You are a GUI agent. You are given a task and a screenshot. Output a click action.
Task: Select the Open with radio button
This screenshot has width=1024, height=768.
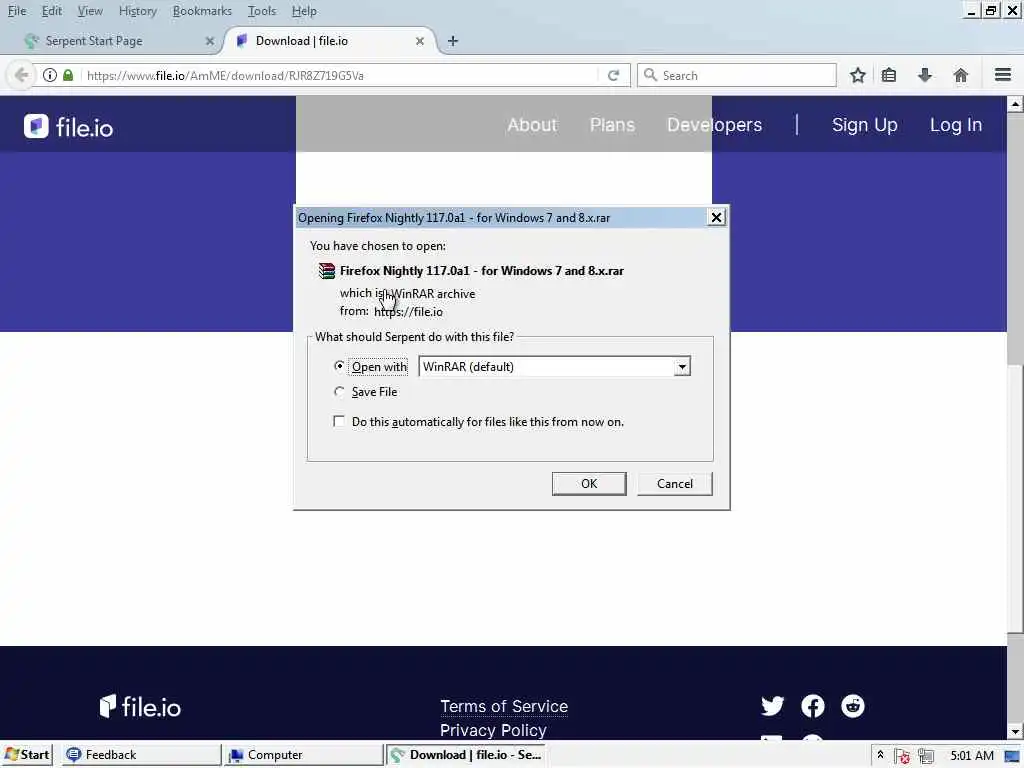(x=339, y=366)
